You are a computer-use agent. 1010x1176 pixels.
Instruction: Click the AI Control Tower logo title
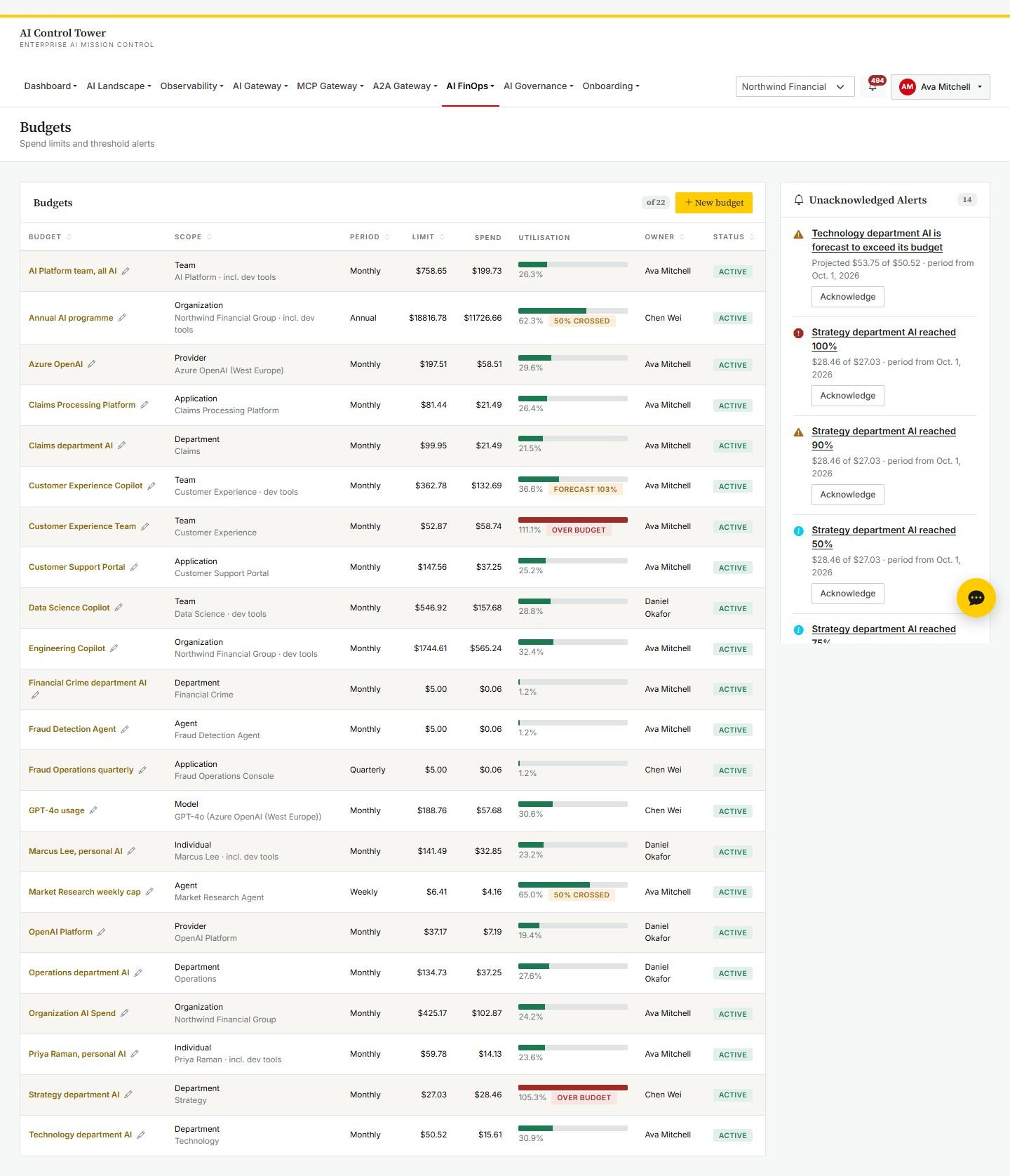coord(63,33)
